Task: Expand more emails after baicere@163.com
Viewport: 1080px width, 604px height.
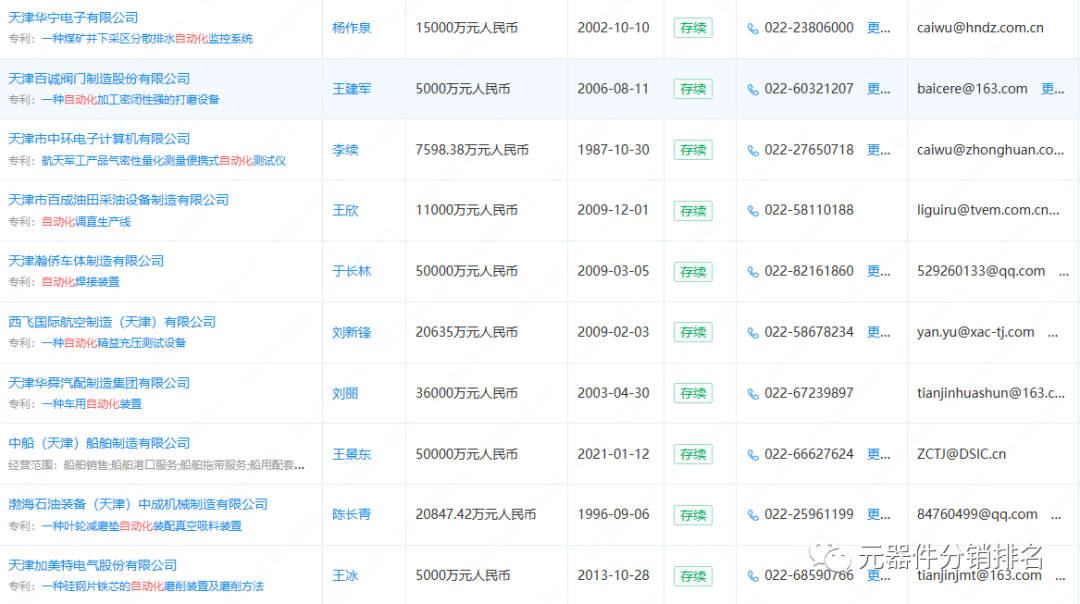Action: coord(1052,89)
